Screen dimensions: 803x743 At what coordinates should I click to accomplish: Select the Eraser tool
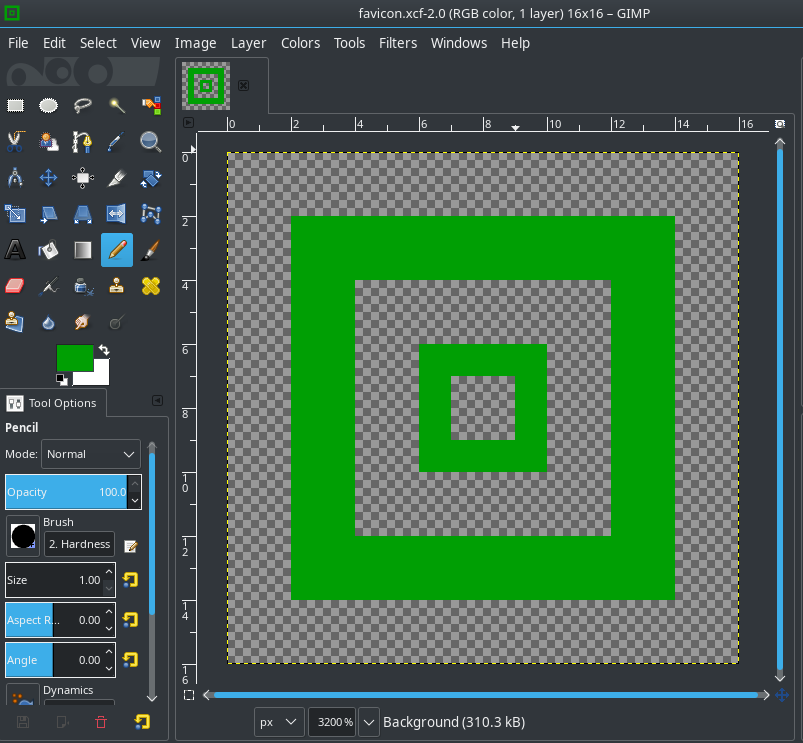click(16, 286)
